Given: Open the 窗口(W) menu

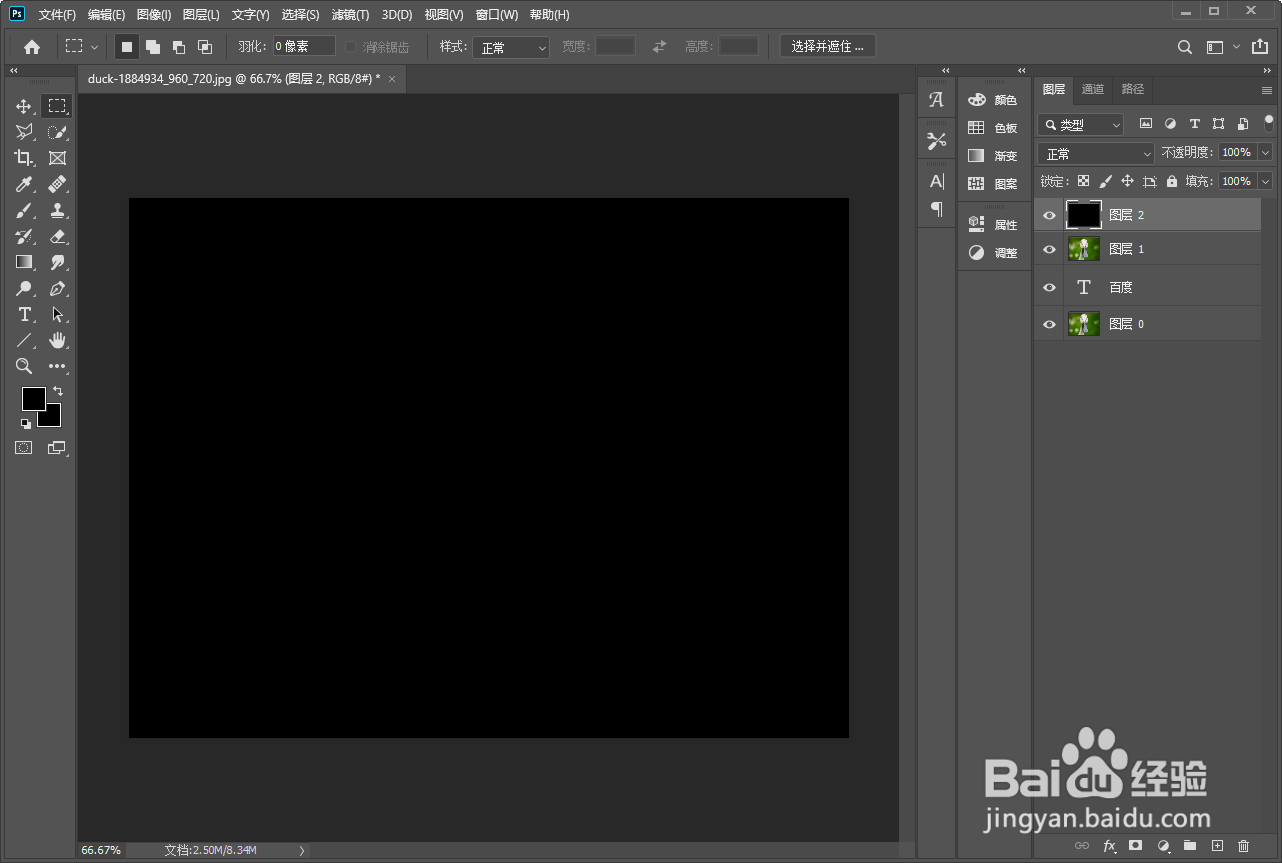Looking at the screenshot, I should 497,15.
